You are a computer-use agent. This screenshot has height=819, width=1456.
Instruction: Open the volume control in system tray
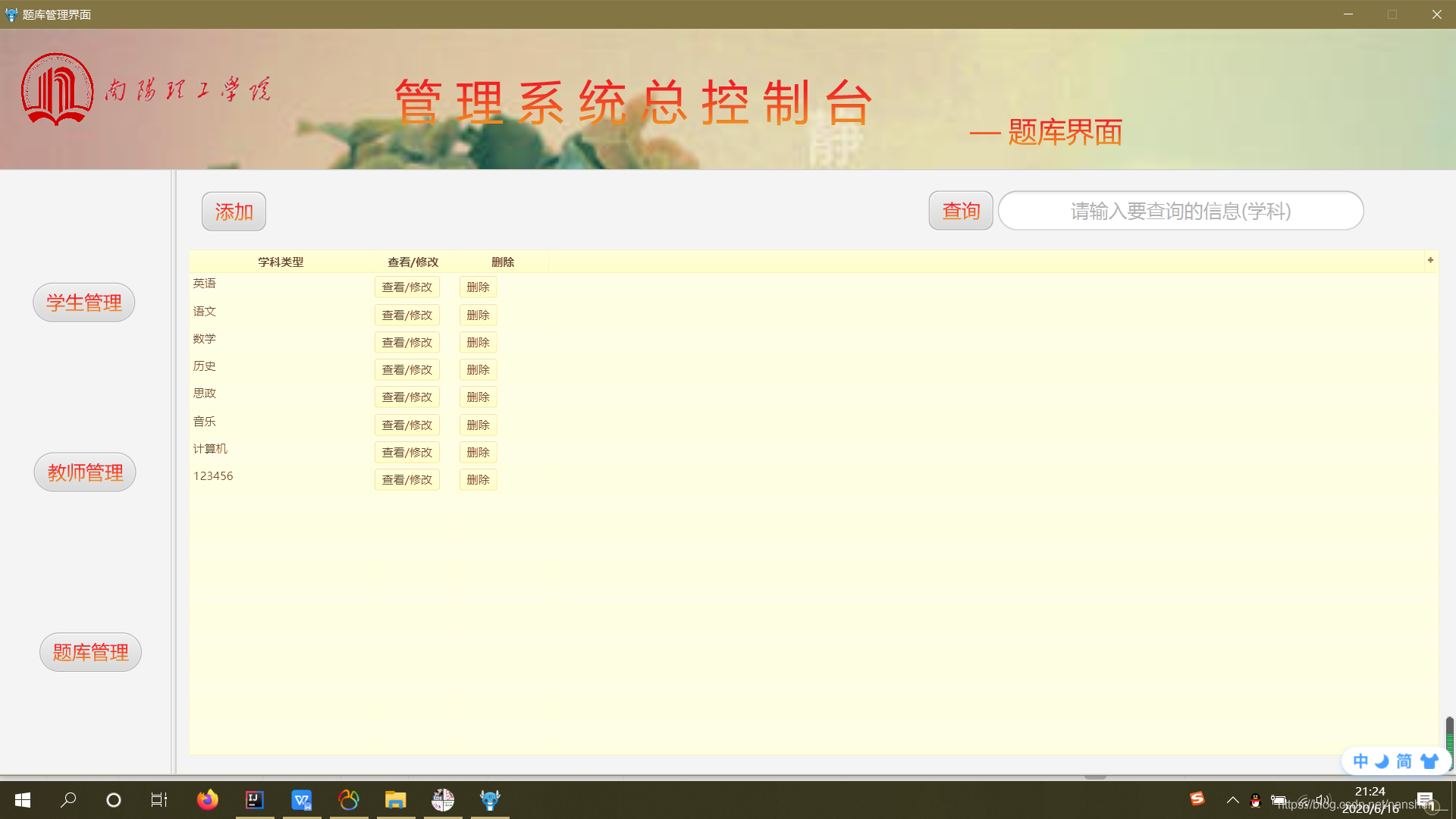click(x=1323, y=799)
